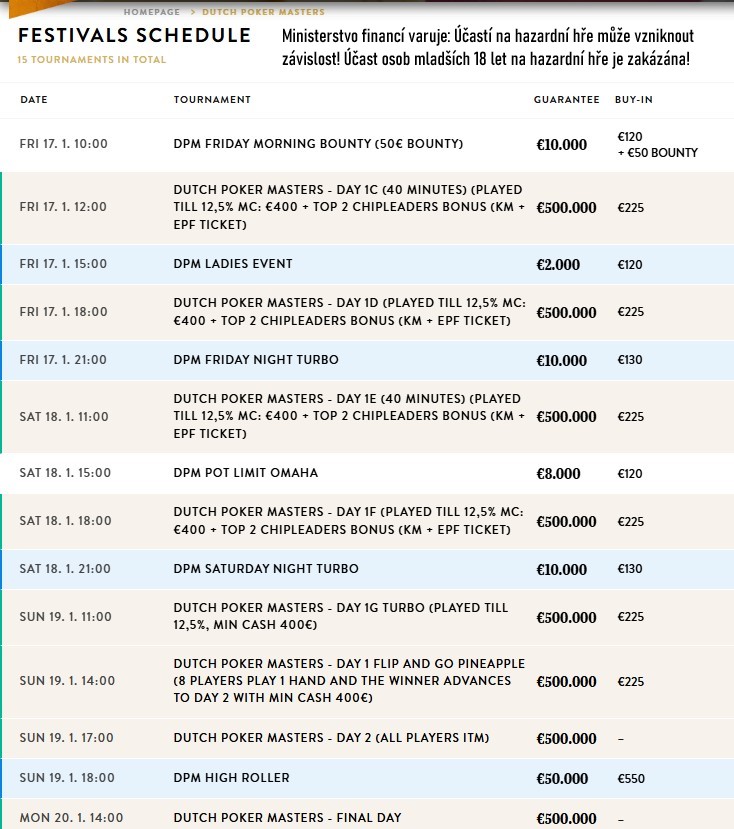The height and width of the screenshot is (829, 734).
Task: Open the DPM Saturday Night Turbo tournament
Action: coord(266,568)
